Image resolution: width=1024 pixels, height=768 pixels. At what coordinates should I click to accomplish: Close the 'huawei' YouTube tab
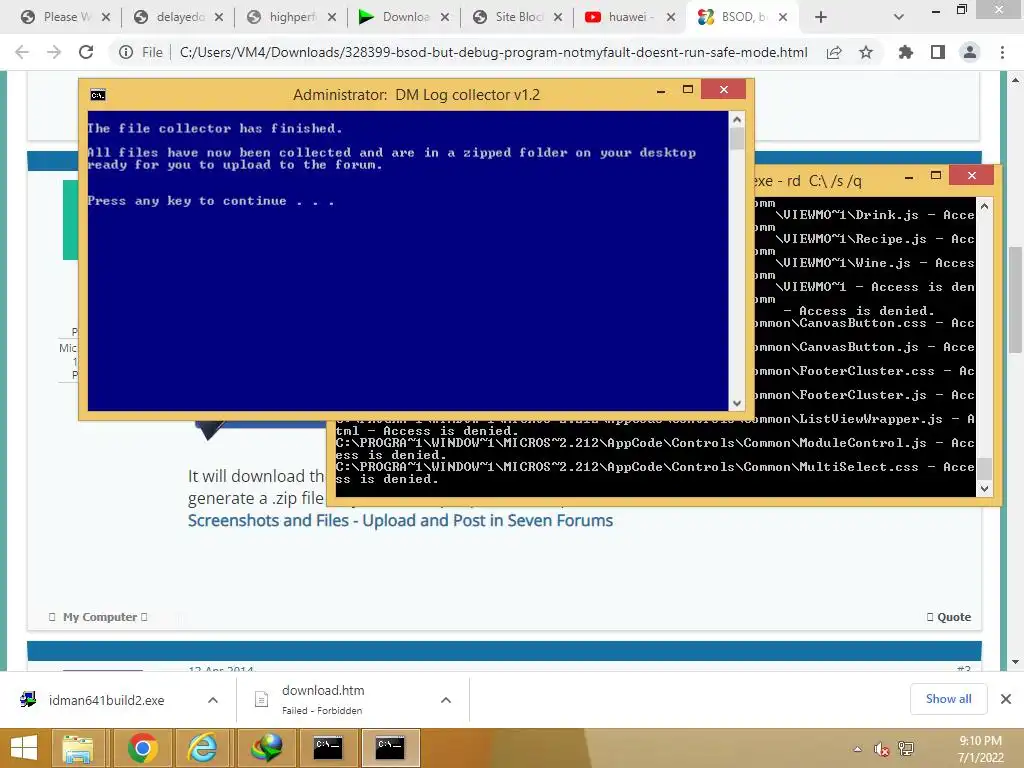(671, 17)
